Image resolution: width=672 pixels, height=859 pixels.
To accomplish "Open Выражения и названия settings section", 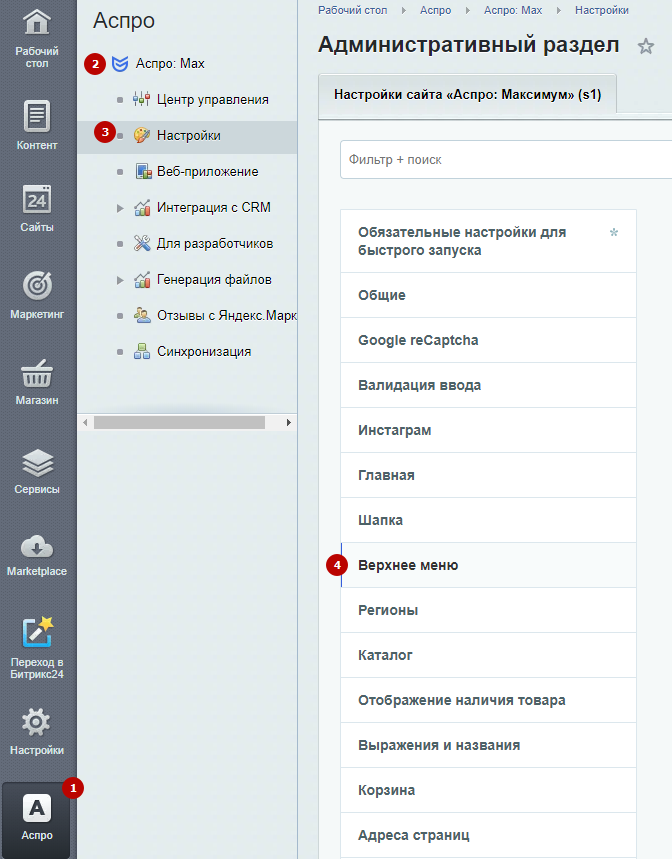I will [x=488, y=745].
